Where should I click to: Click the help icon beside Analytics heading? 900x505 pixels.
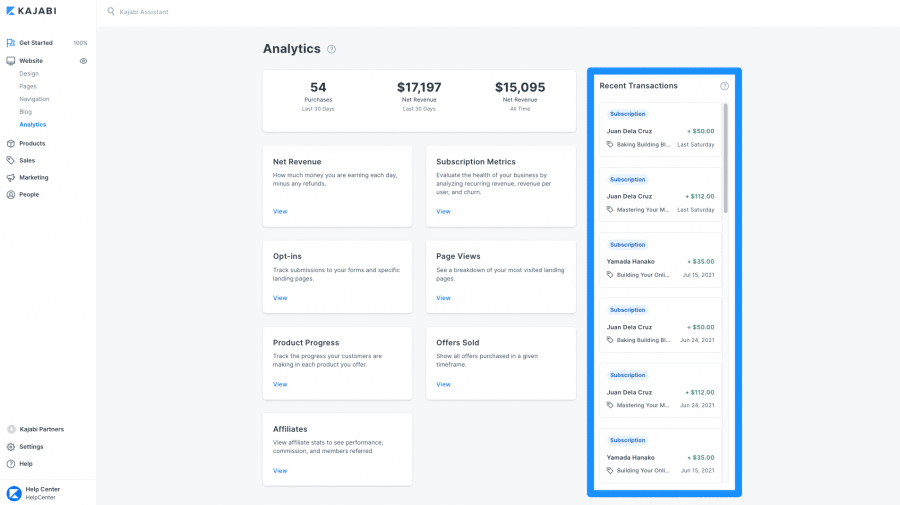(x=331, y=49)
